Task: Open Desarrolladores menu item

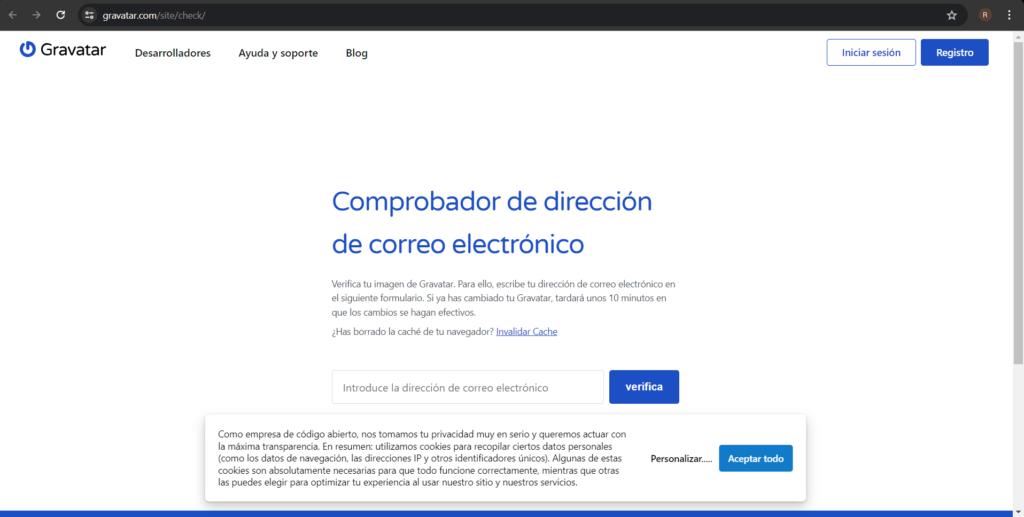Action: [172, 53]
